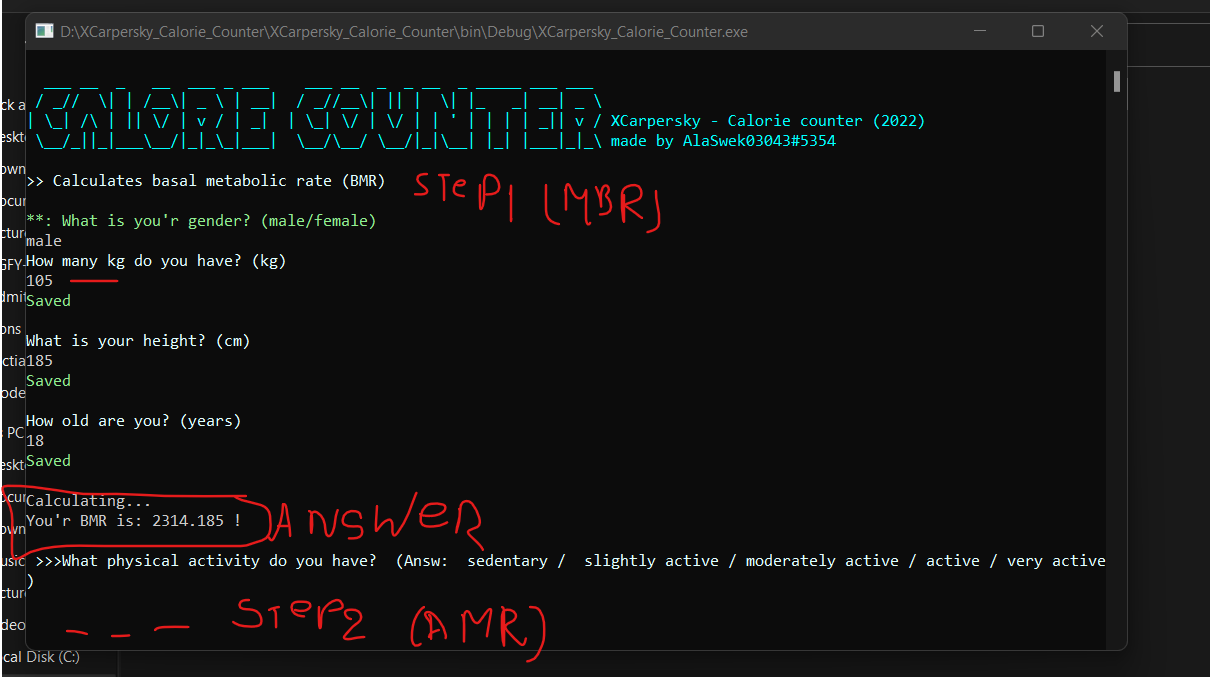This screenshot has width=1210, height=677.
Task: Click 'Local Disk (C:)' in background Explorer sidebar
Action: coord(40,657)
